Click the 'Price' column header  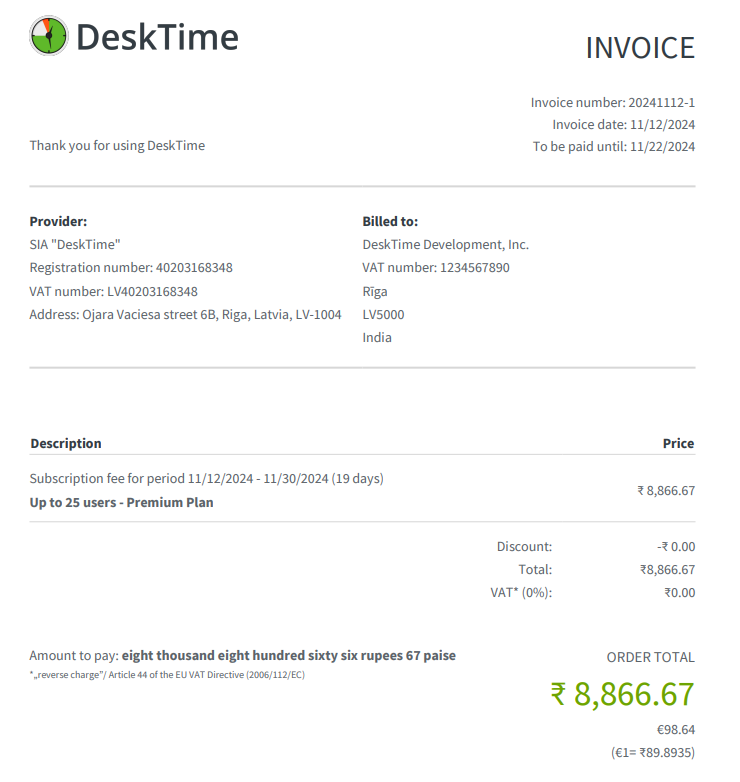678,444
